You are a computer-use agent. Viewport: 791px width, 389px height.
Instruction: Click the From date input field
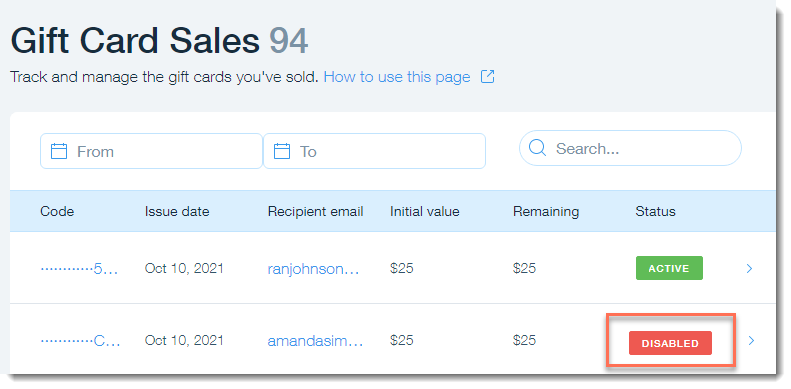151,151
